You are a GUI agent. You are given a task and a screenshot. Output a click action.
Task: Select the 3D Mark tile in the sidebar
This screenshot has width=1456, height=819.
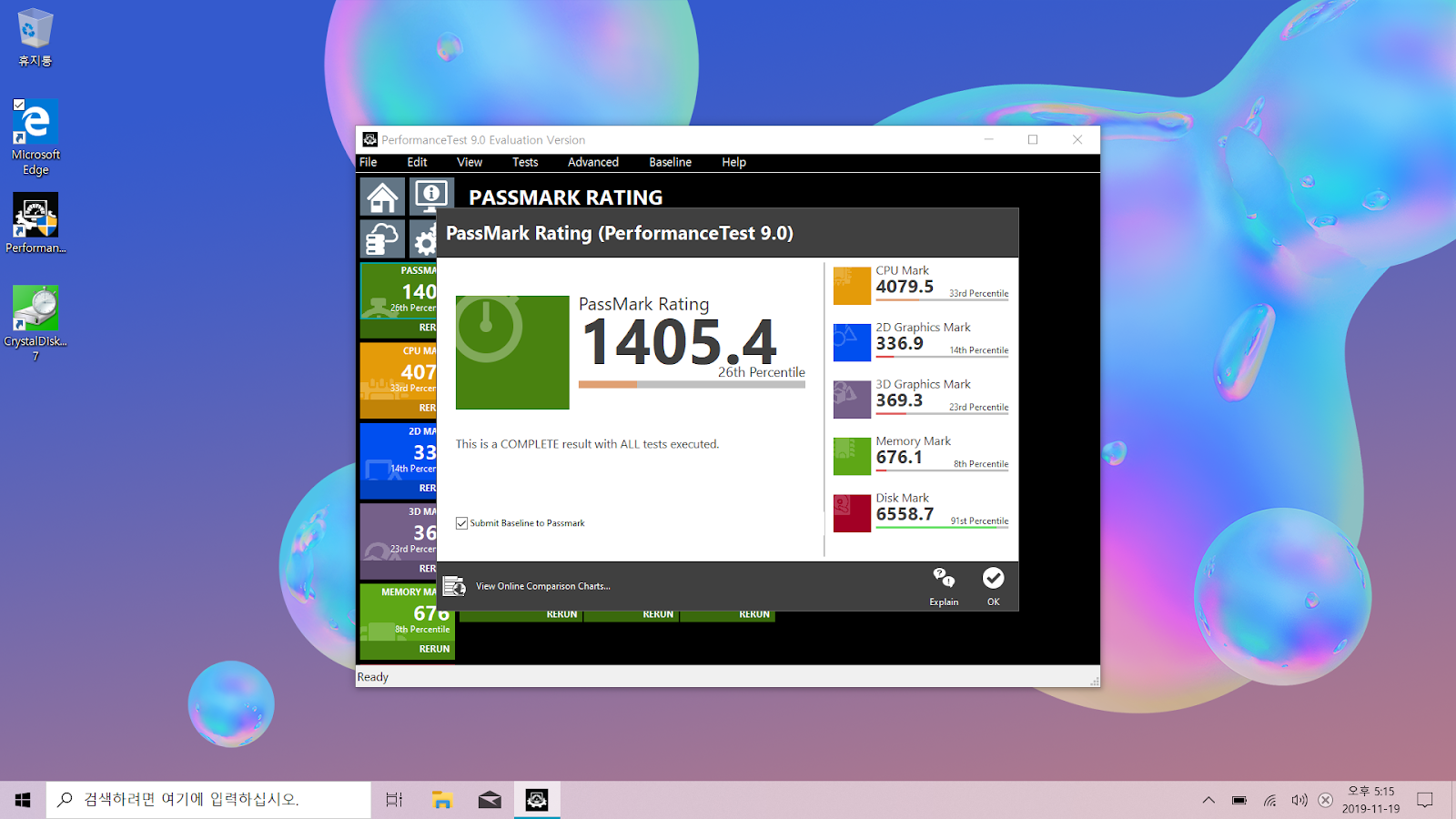click(x=399, y=541)
